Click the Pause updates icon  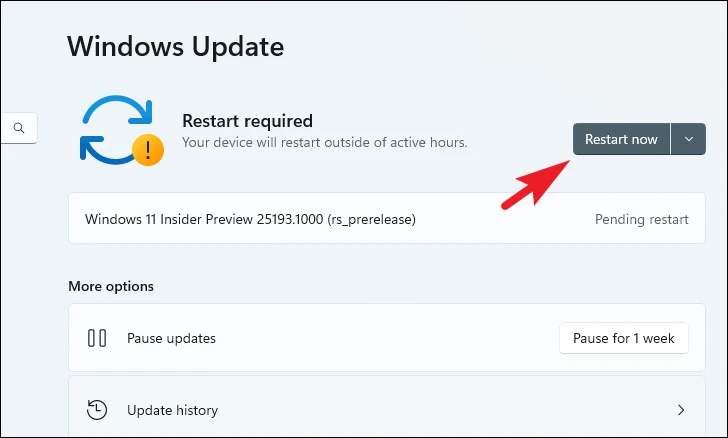click(x=97, y=338)
